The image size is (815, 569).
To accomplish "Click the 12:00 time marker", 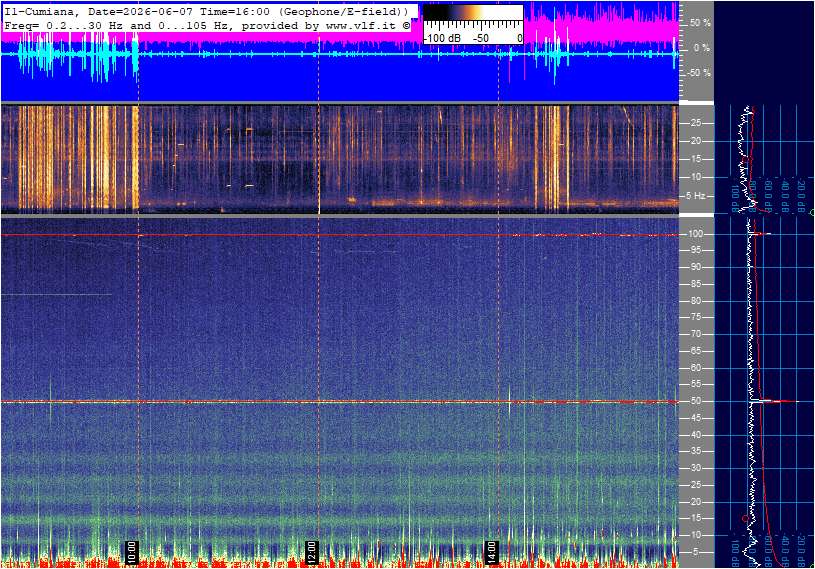I will pyautogui.click(x=311, y=552).
